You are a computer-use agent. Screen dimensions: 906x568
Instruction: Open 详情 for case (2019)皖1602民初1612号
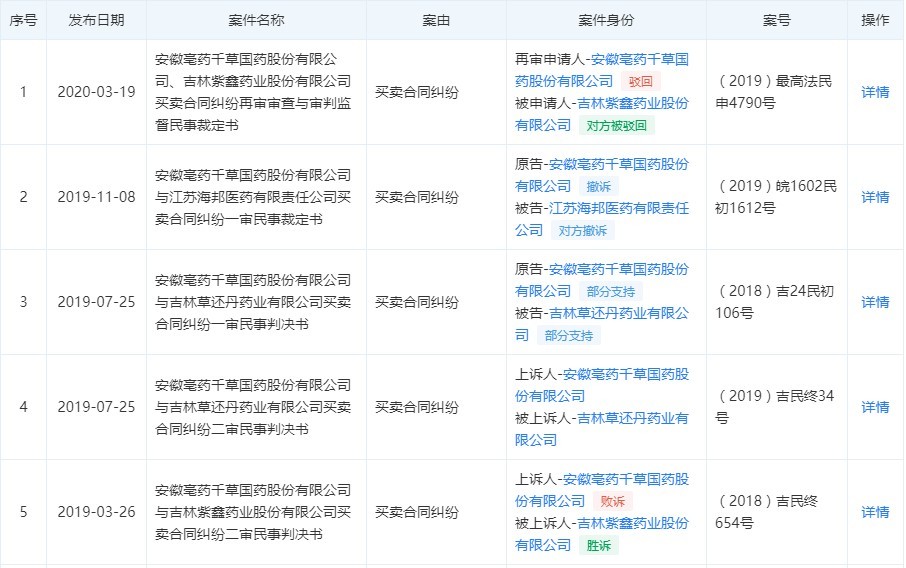875,197
